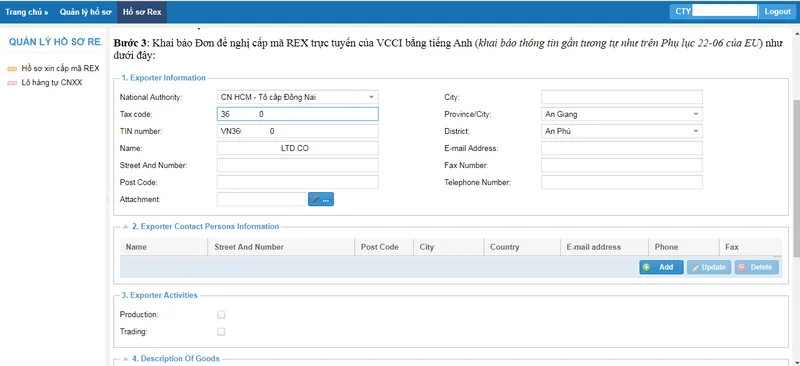Collapse the Description Of Goods section

pyautogui.click(x=126, y=359)
